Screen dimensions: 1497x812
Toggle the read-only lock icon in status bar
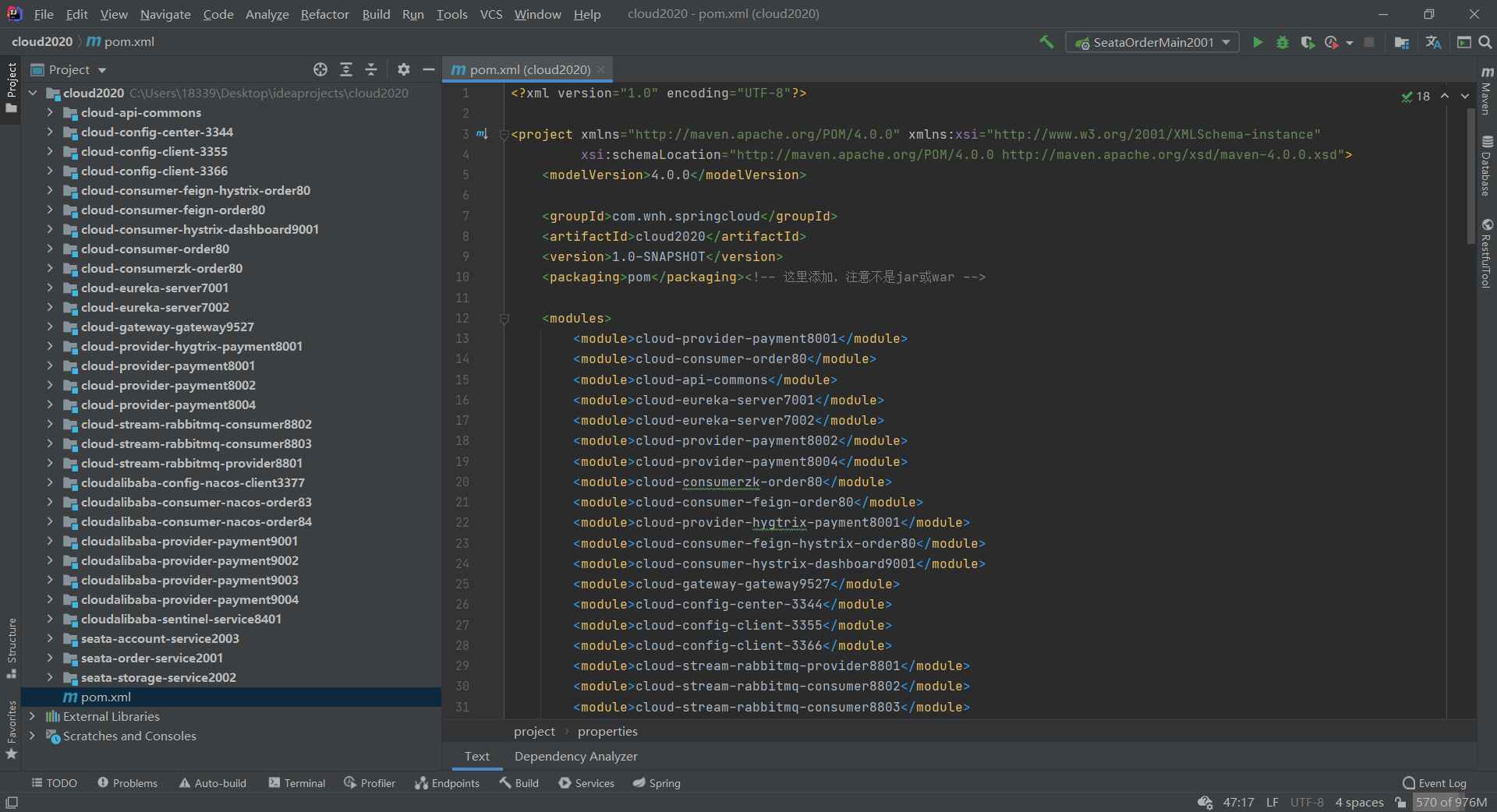[1401, 802]
